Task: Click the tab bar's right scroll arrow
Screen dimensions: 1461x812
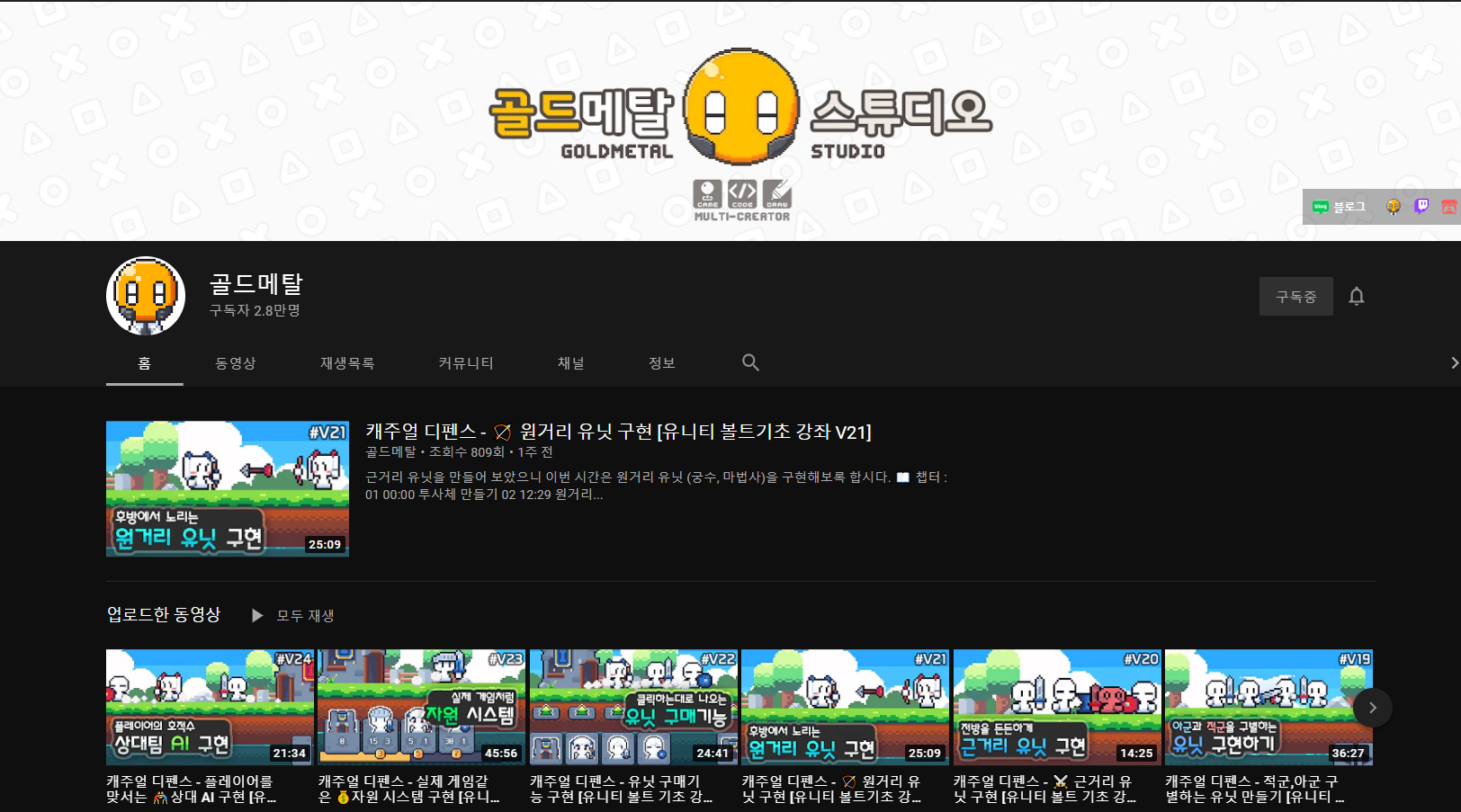Action: 1454,362
